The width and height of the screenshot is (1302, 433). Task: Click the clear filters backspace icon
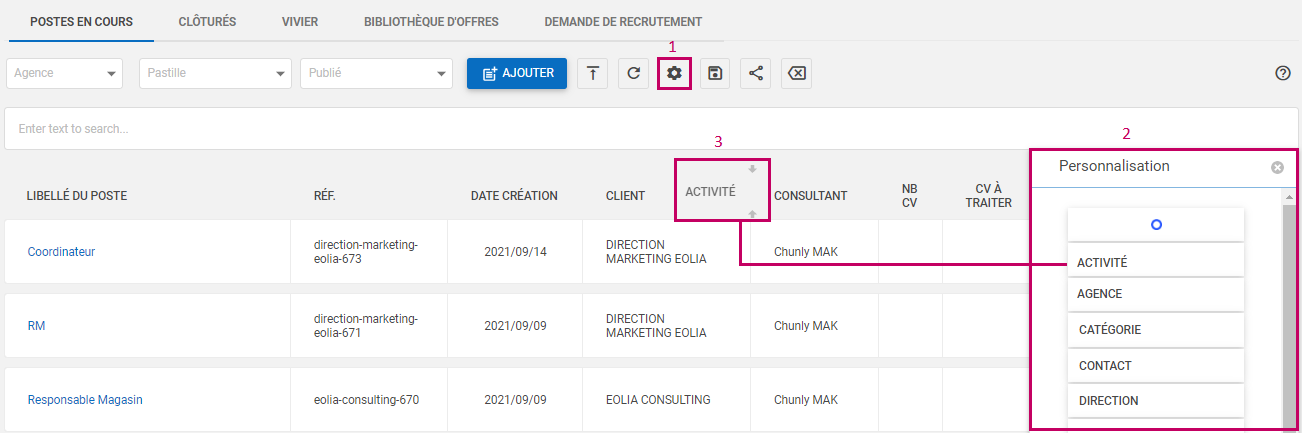tap(796, 73)
